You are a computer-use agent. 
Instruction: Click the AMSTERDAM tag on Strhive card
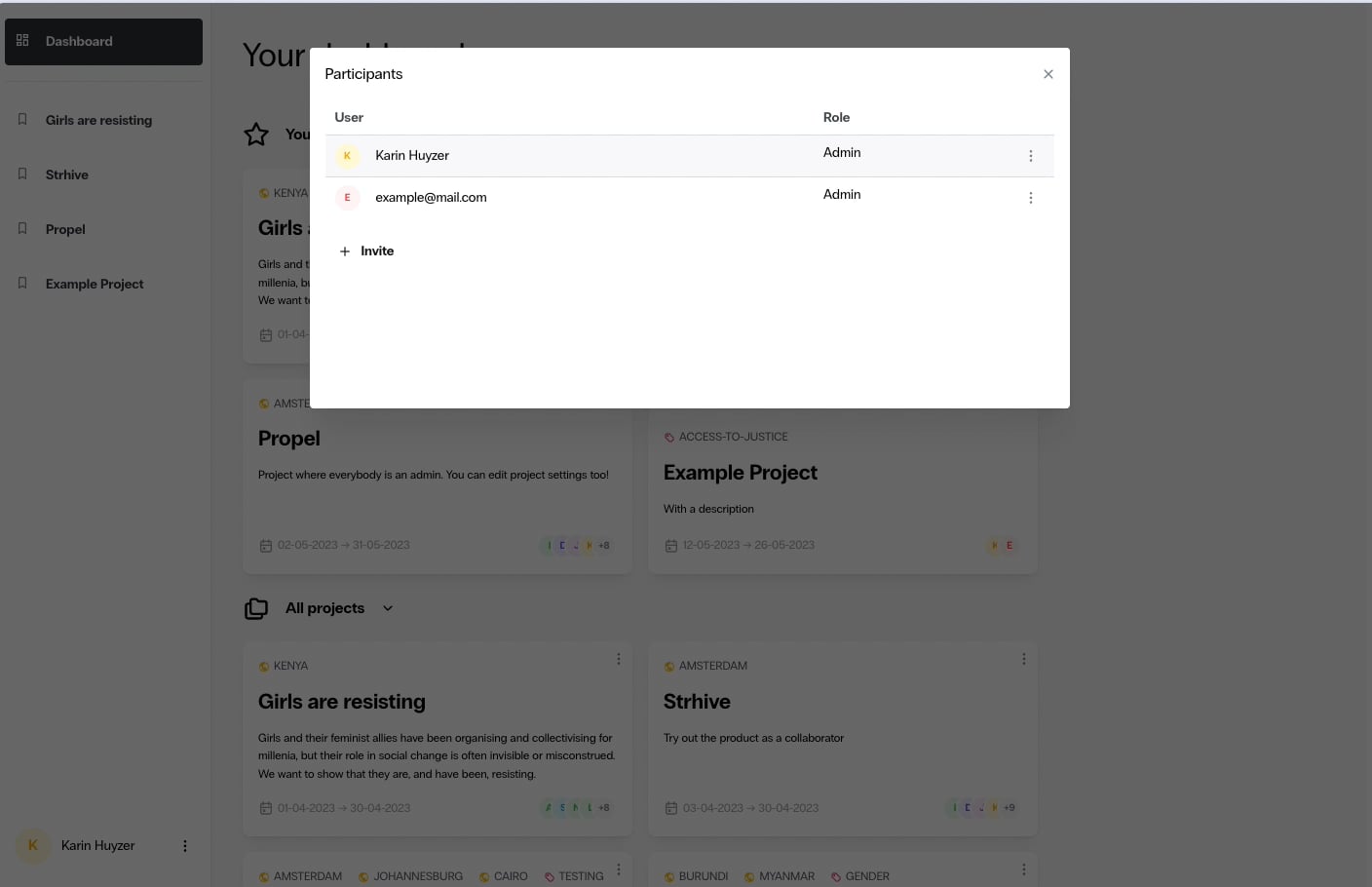705,667
